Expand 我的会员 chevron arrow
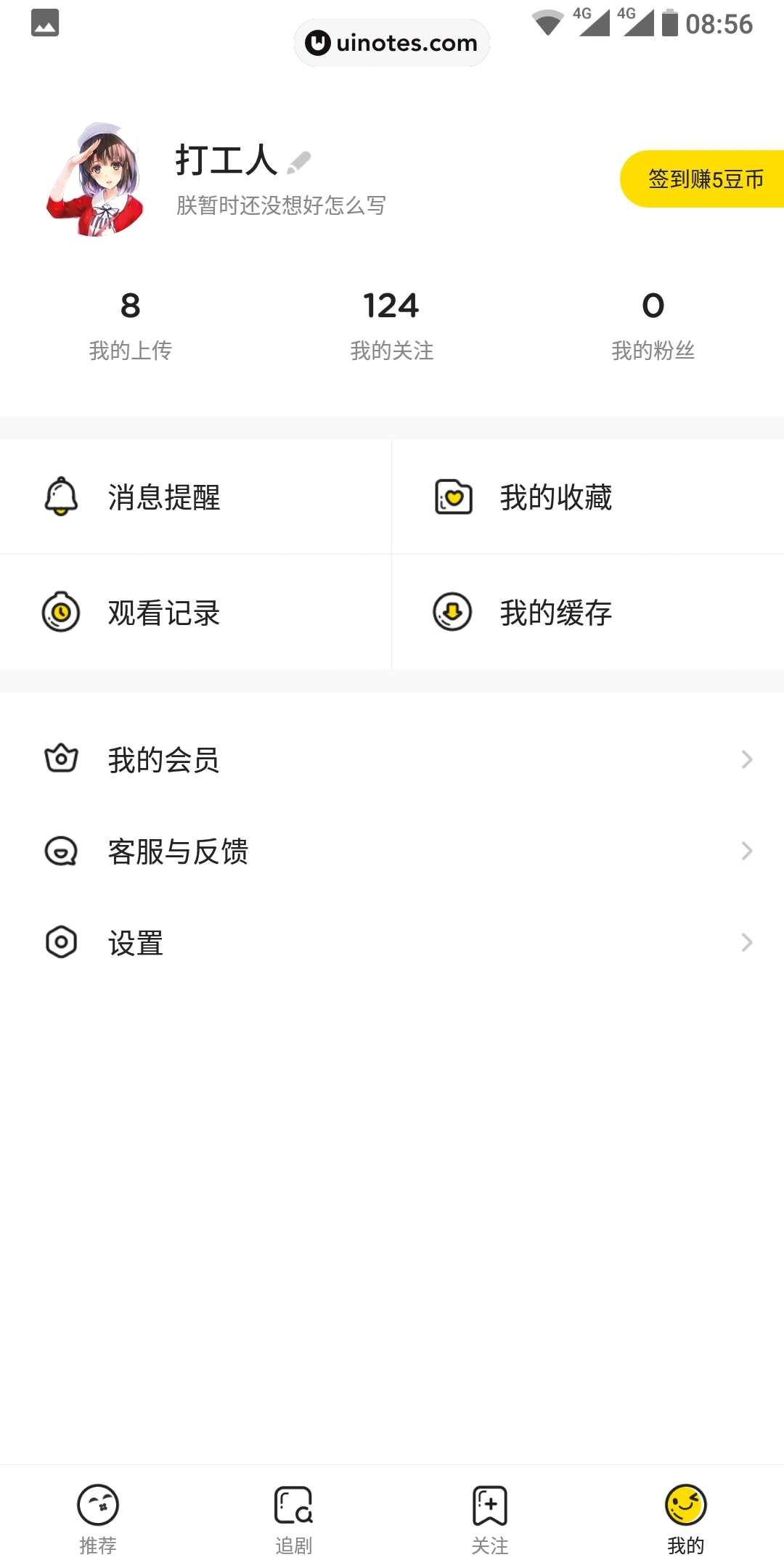The width and height of the screenshot is (784, 1568). tap(746, 759)
